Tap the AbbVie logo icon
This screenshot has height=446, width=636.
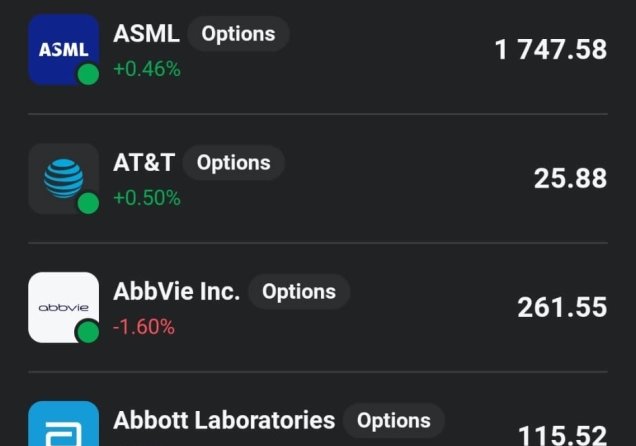(64, 307)
